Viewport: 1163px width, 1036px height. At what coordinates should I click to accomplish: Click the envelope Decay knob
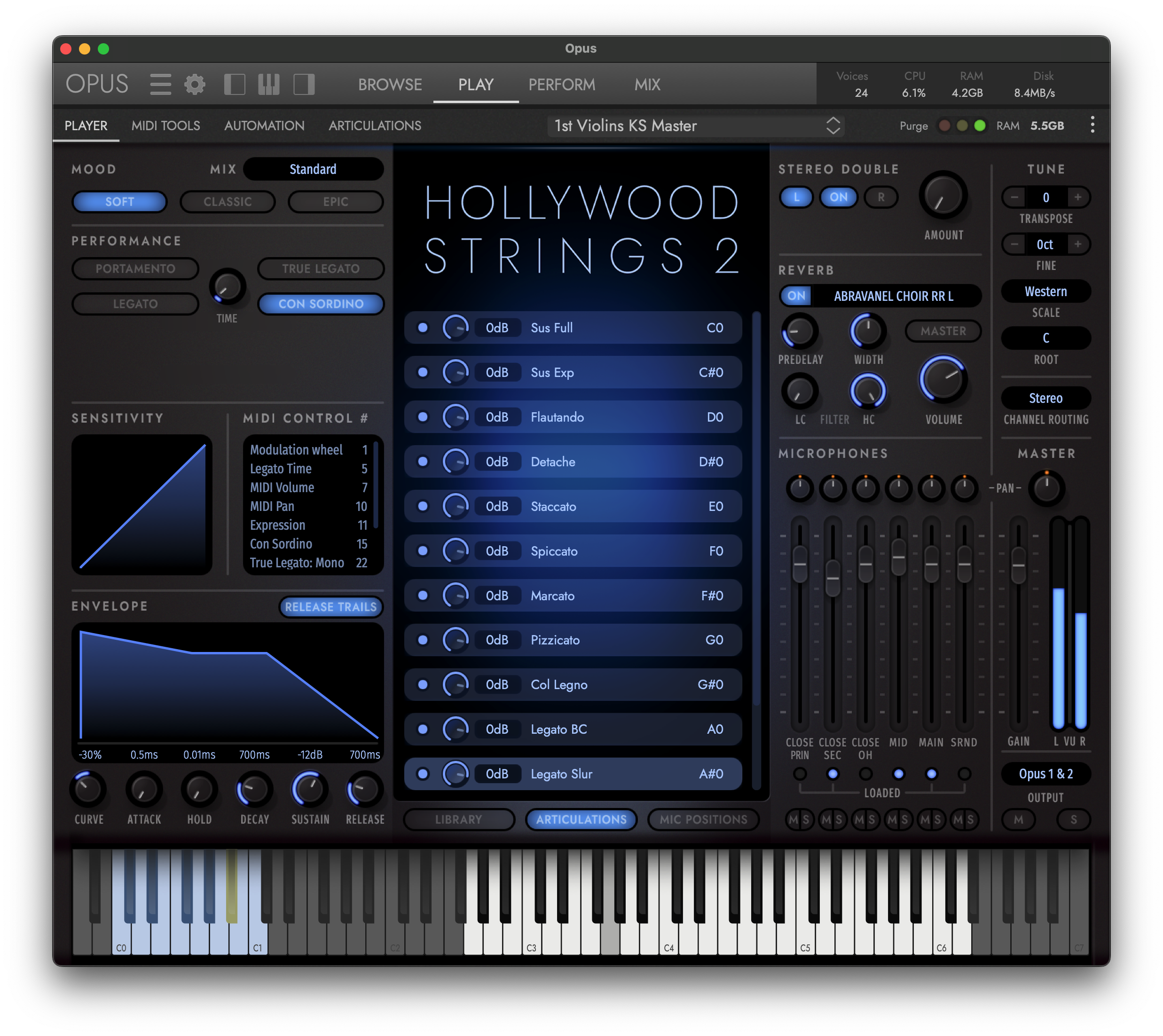(254, 790)
